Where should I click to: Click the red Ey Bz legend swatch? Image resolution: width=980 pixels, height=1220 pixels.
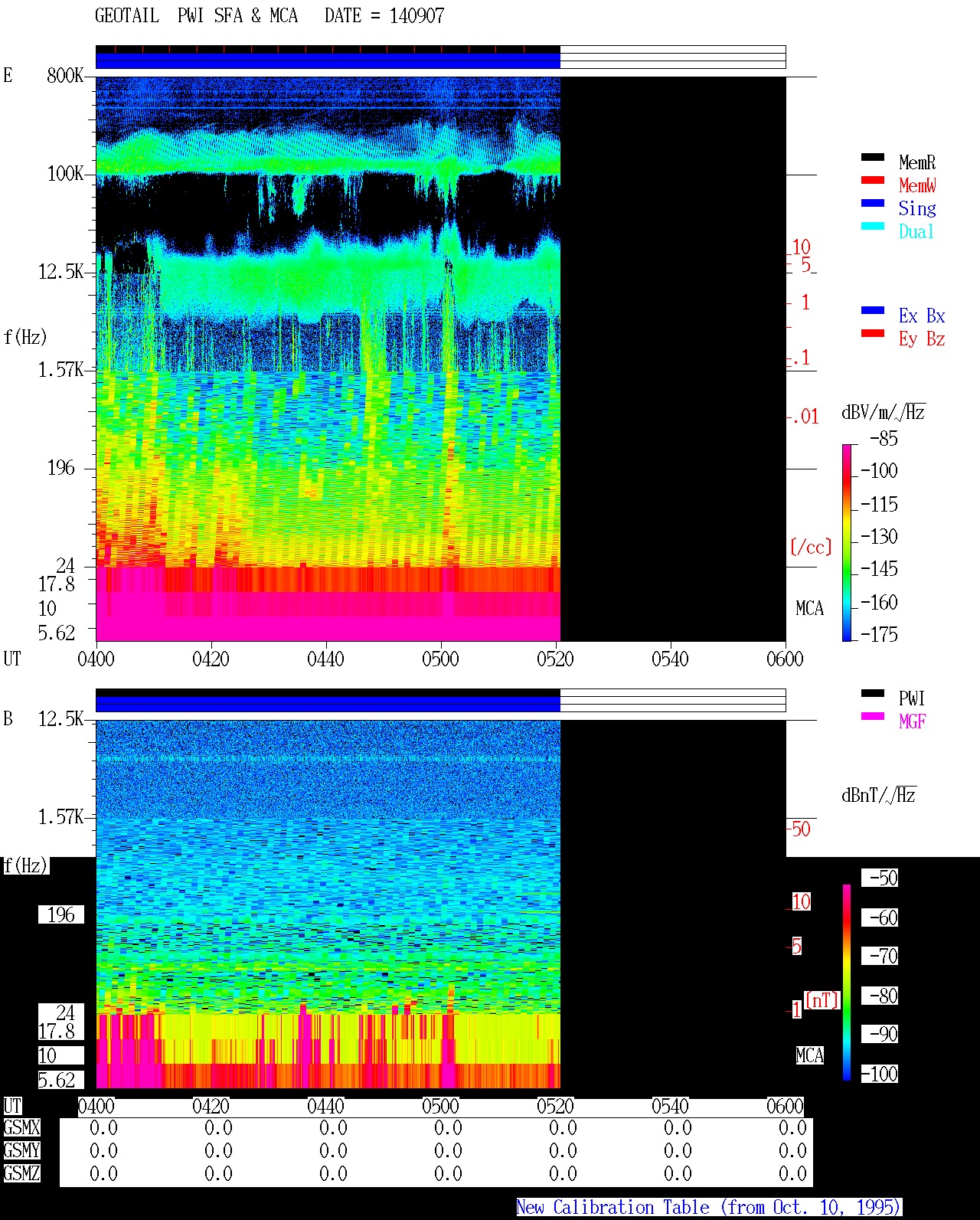[x=873, y=333]
